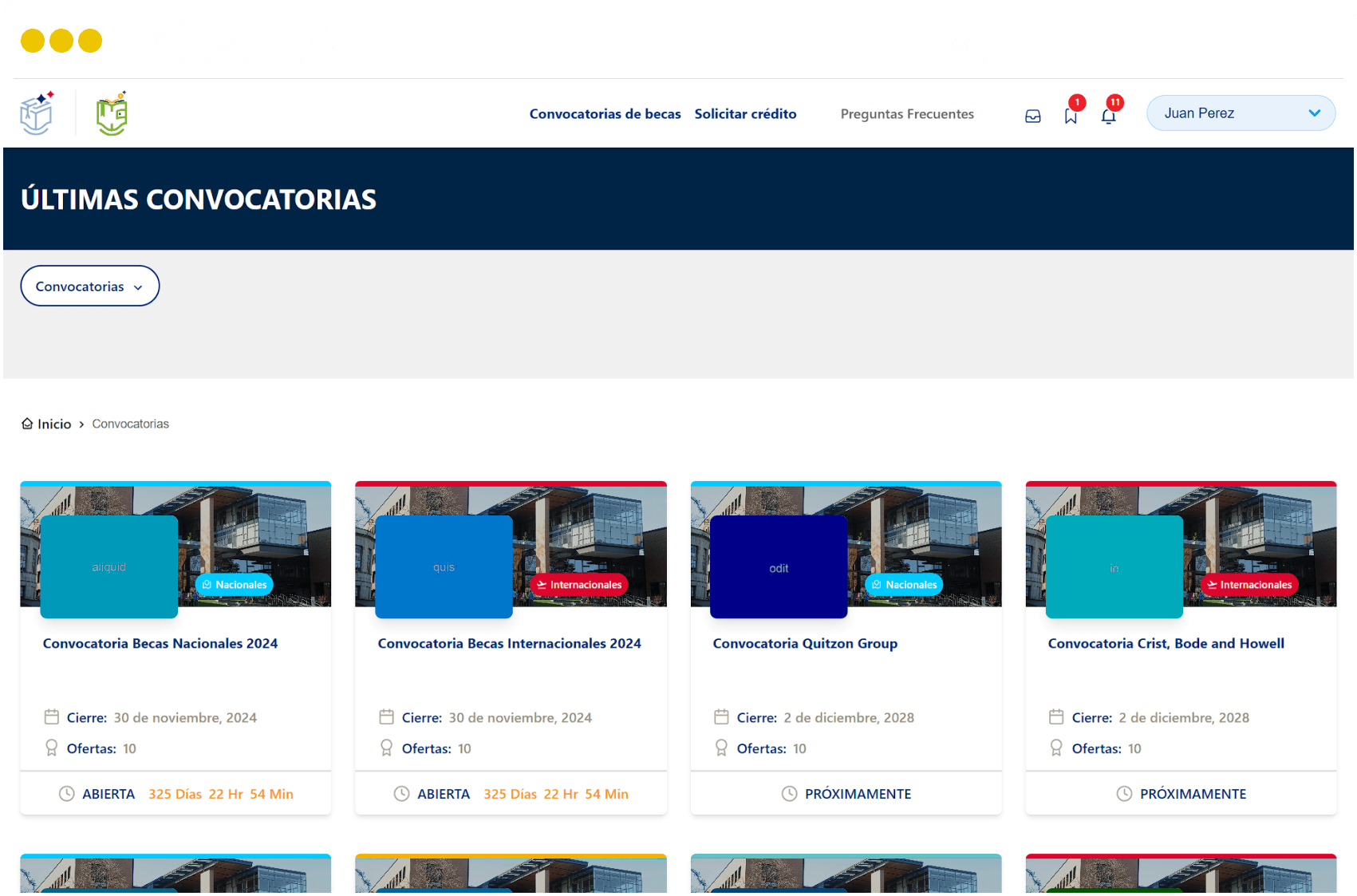This screenshot has width=1357, height=896.
Task: Click the home icon in breadcrumb
Action: (27, 424)
